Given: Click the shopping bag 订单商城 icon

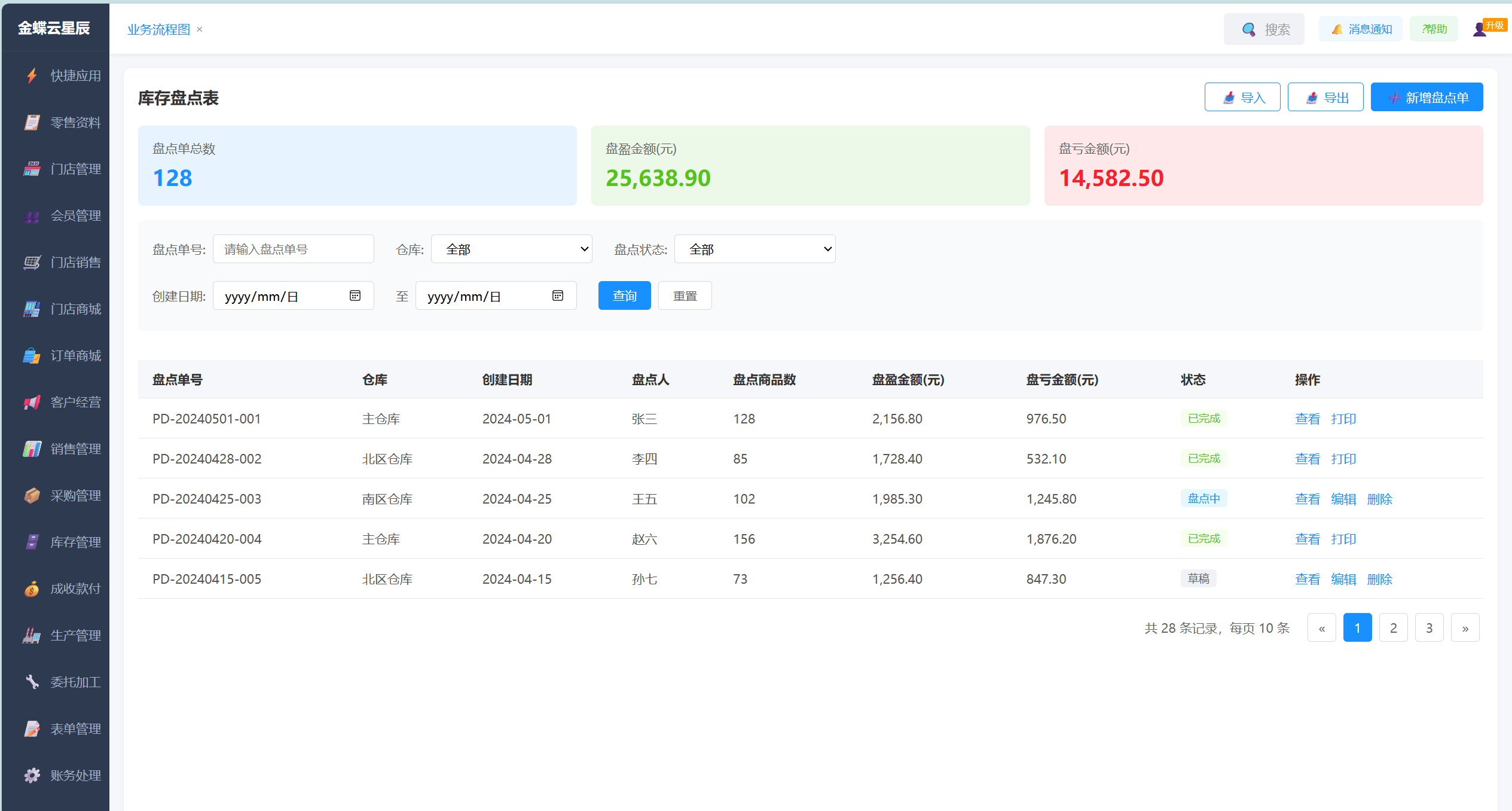Looking at the screenshot, I should pos(32,356).
